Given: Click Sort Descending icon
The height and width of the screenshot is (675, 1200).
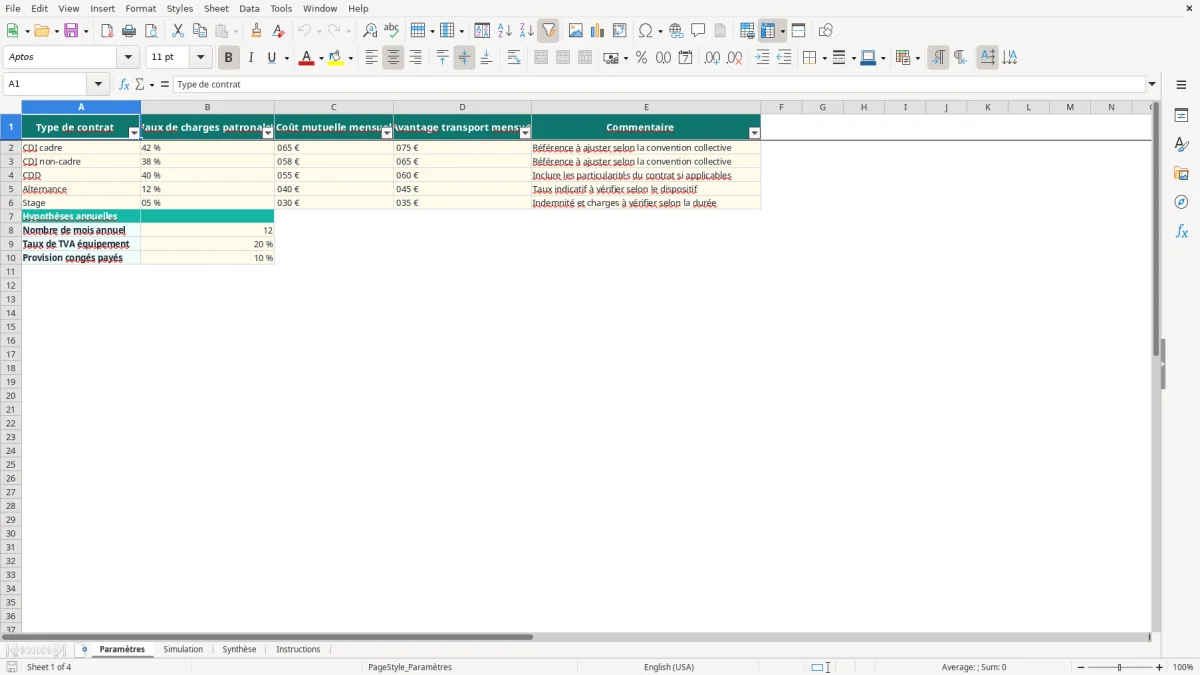Looking at the screenshot, I should [527, 31].
